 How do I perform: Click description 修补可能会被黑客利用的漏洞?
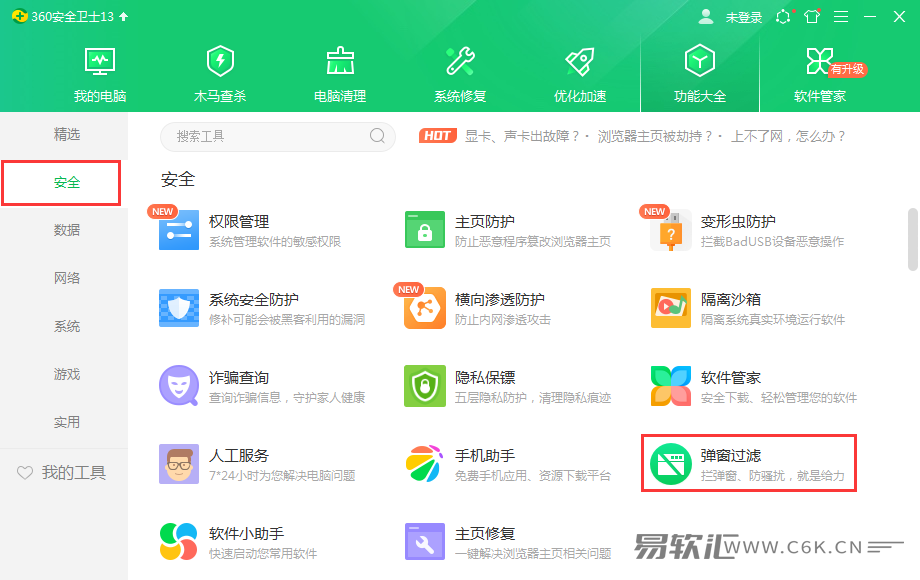[x=287, y=320]
